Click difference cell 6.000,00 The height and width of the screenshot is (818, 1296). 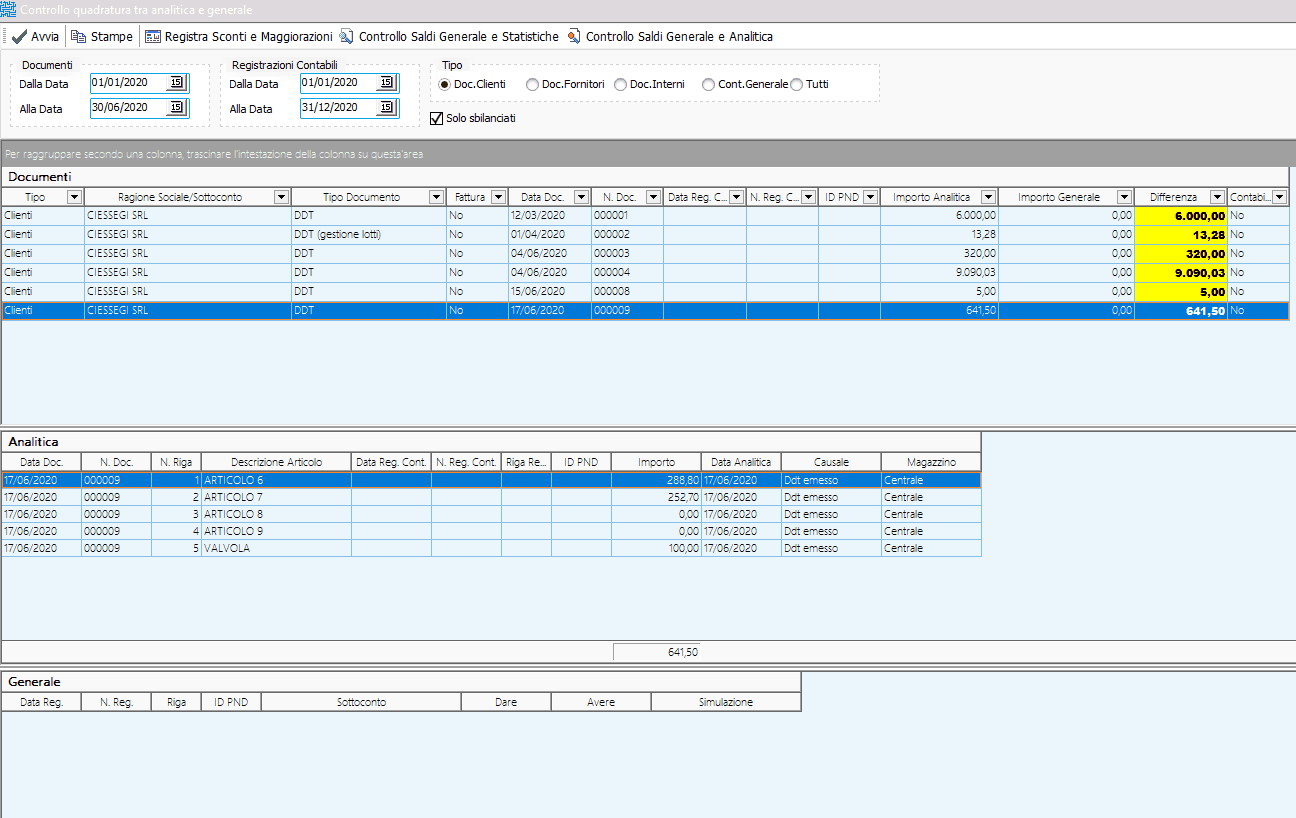[x=1181, y=215]
